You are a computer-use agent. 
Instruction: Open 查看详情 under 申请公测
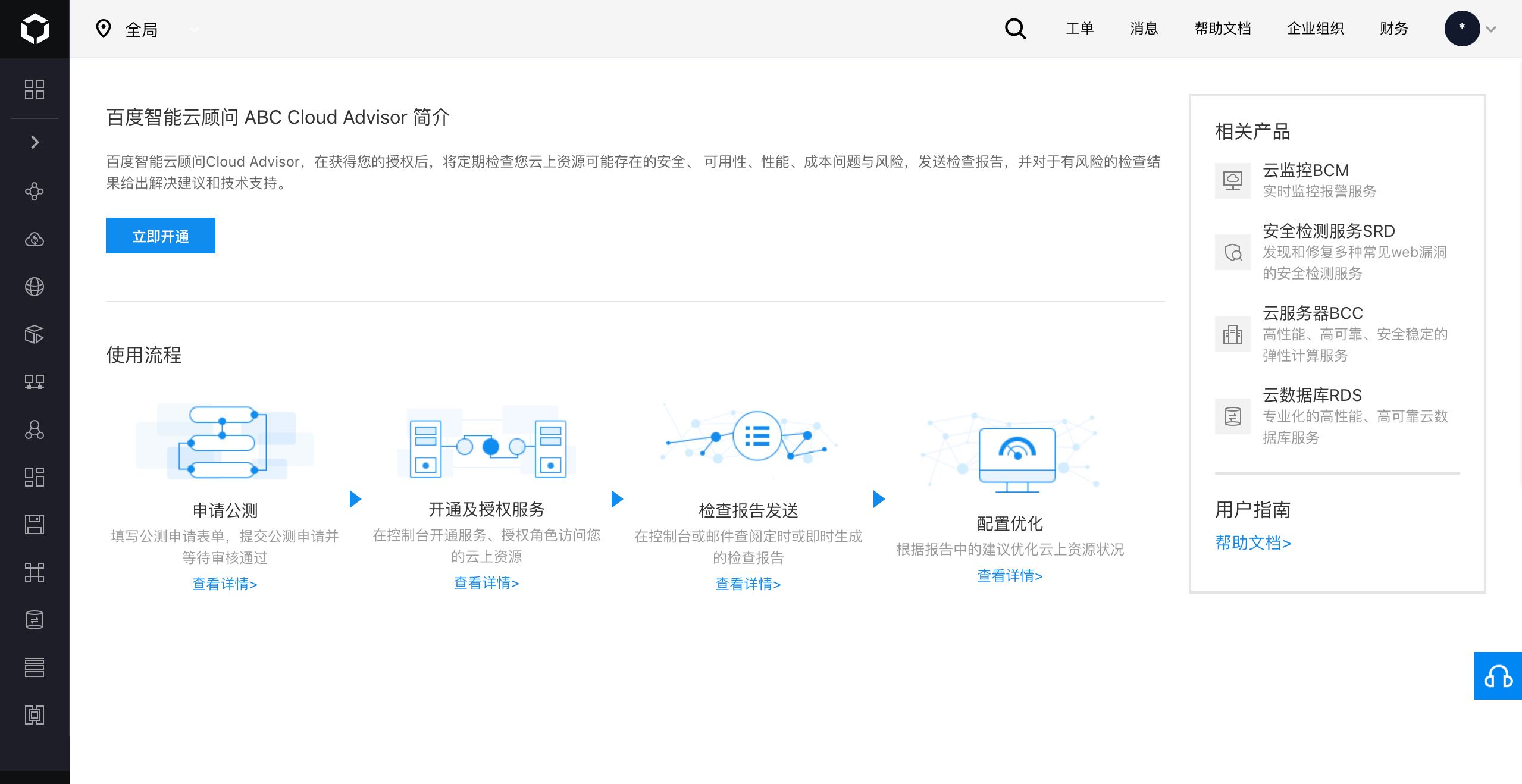click(225, 584)
